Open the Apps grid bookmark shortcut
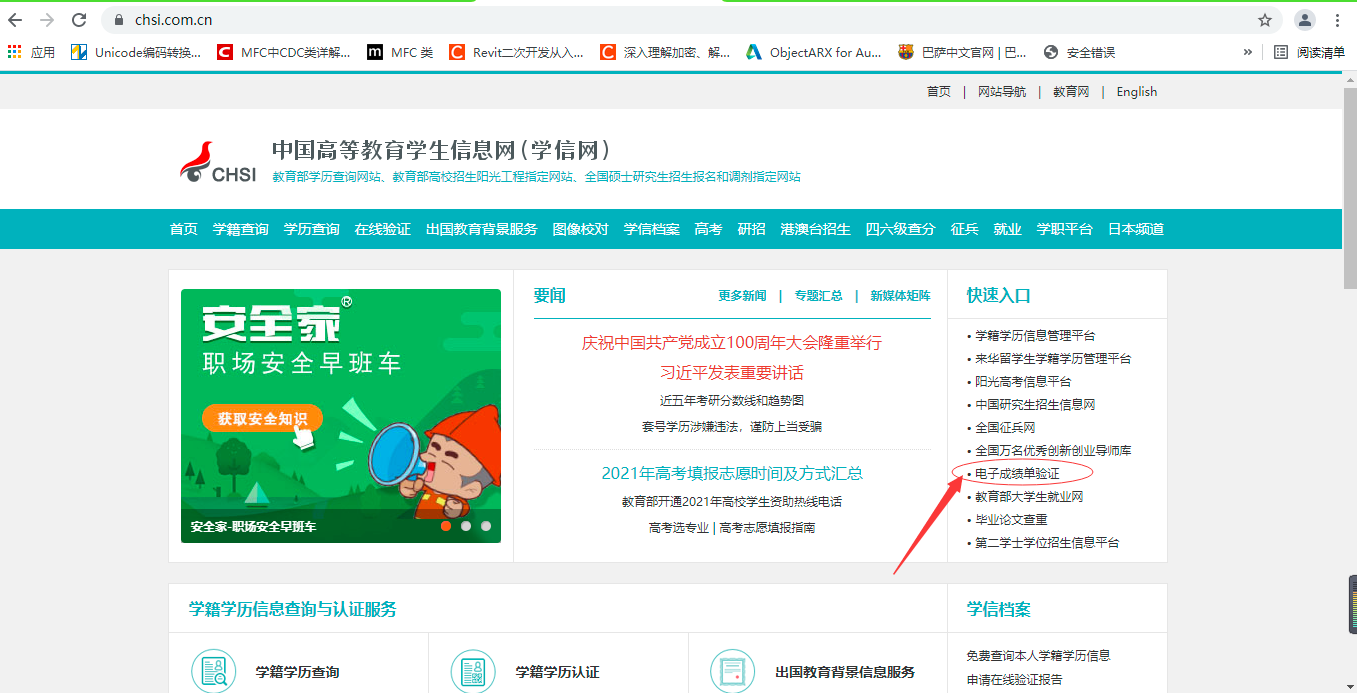 pyautogui.click(x=31, y=52)
